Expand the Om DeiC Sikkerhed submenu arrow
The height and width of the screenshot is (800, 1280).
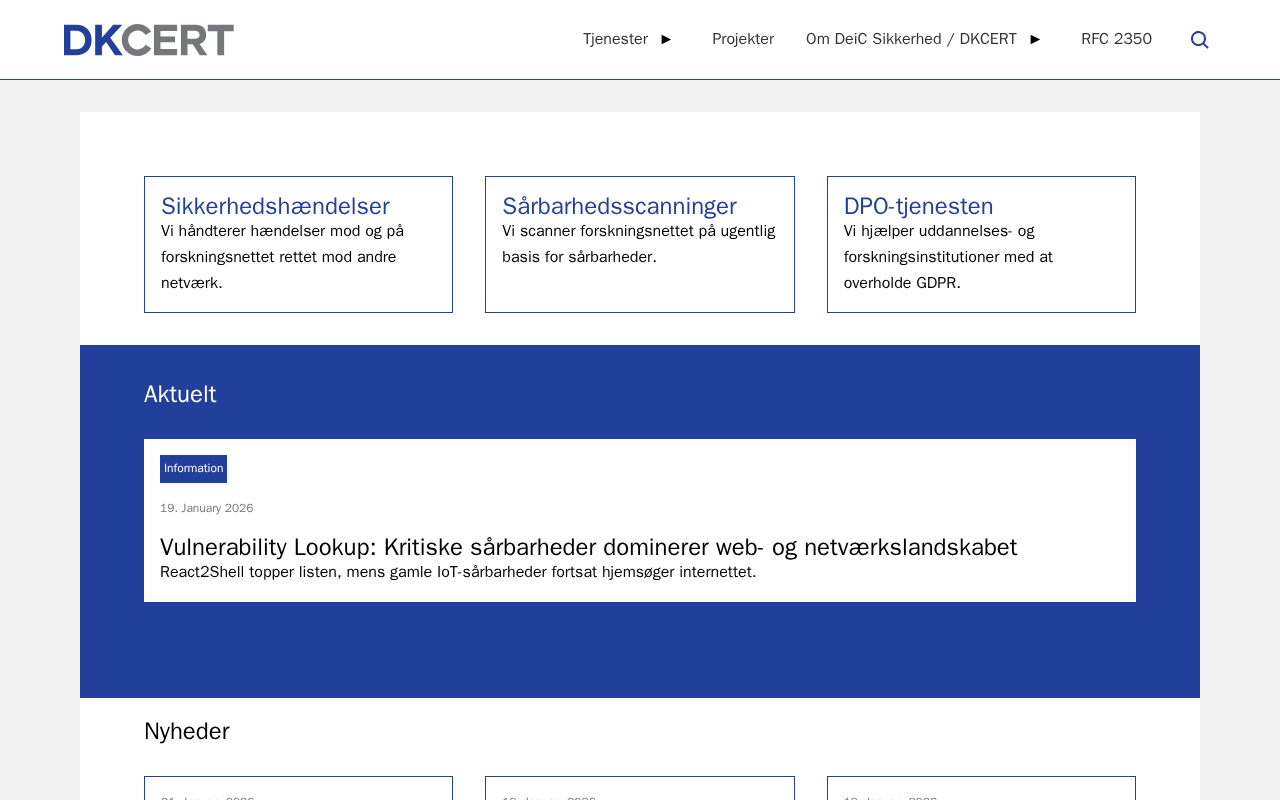[1035, 39]
